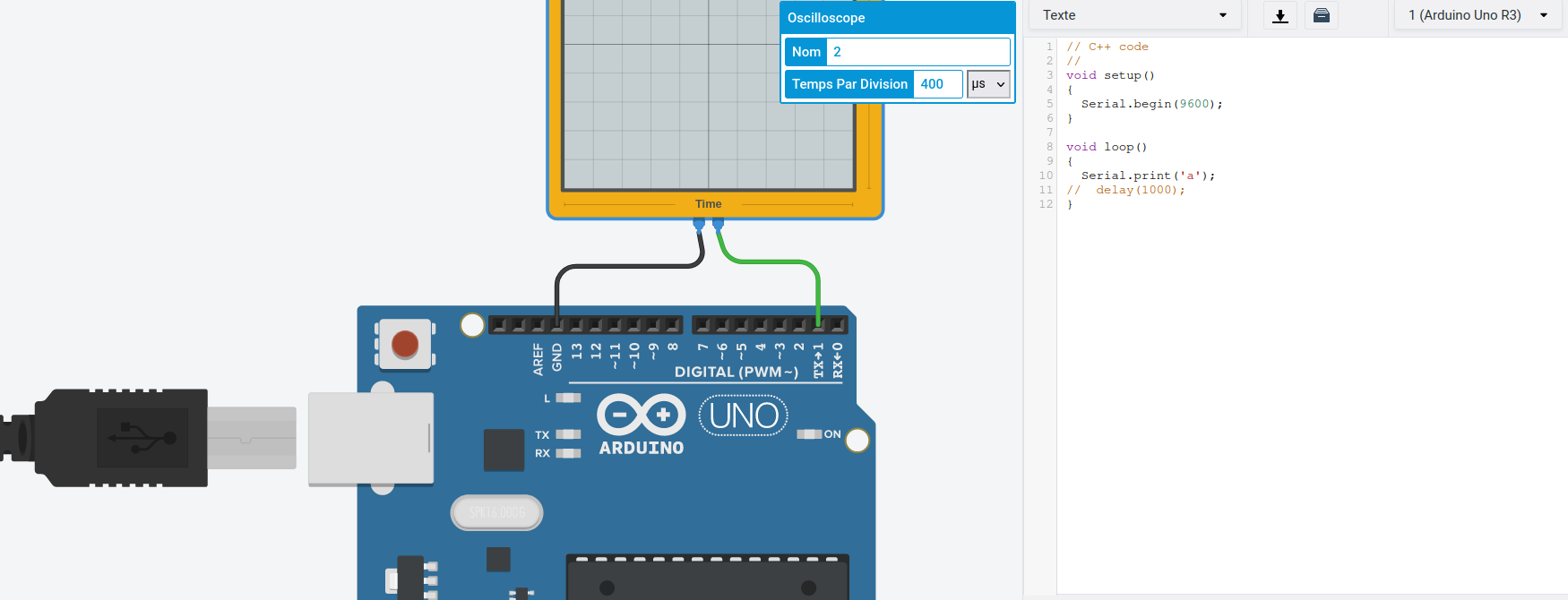Click the L LED on the board
The height and width of the screenshot is (600, 1568).
tap(568, 398)
